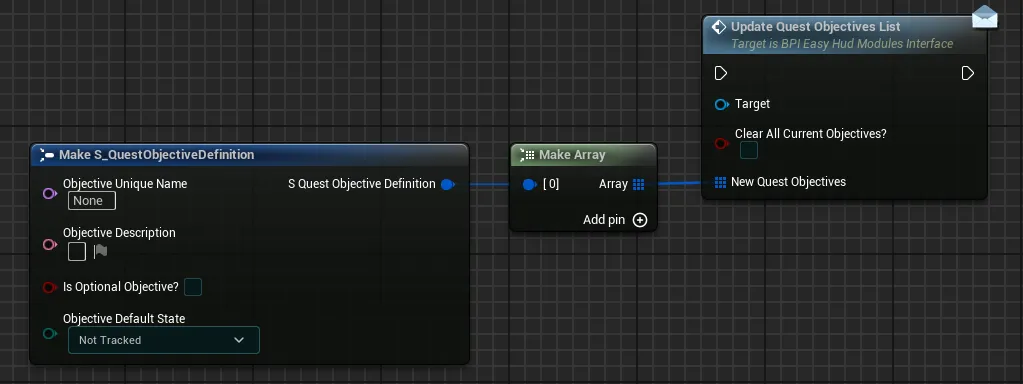Click the Target pin on Update Quest Objectives
Viewport: 1023px width, 384px height.
[722, 104]
